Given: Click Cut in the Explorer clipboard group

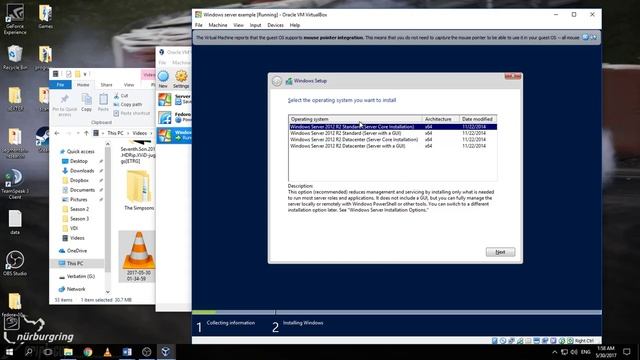Looking at the screenshot, I should point(121,96).
